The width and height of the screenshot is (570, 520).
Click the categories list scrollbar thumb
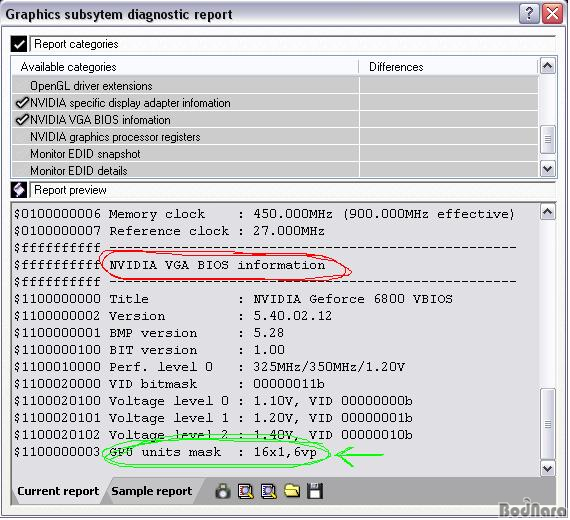(x=548, y=139)
